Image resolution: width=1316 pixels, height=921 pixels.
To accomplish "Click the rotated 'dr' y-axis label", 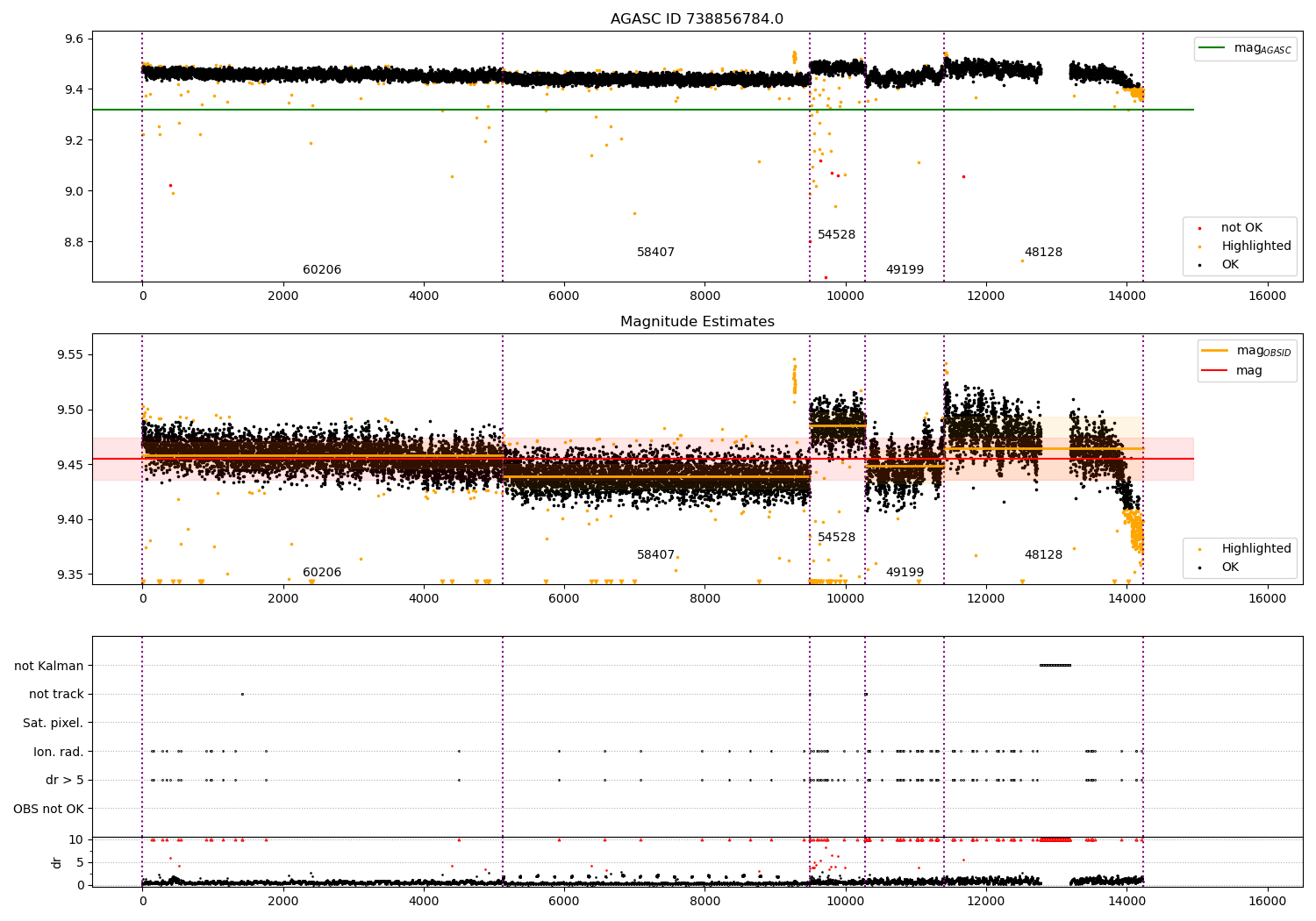I will (x=57, y=862).
